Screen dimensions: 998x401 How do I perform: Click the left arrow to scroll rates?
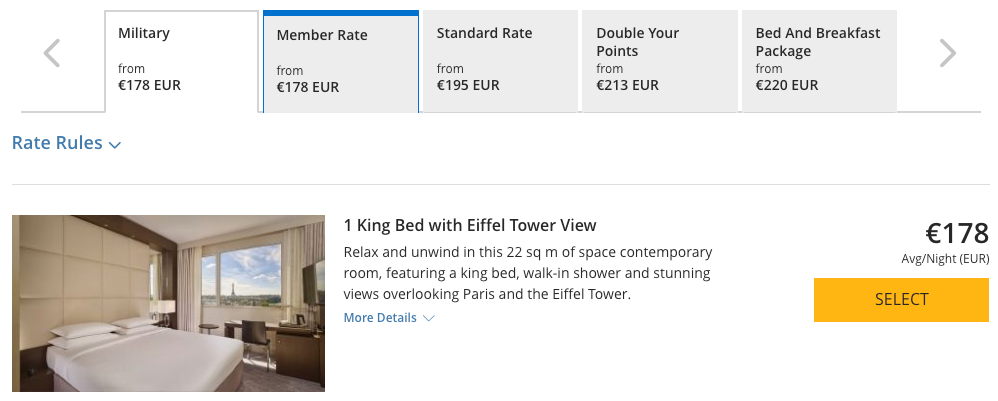coord(52,54)
